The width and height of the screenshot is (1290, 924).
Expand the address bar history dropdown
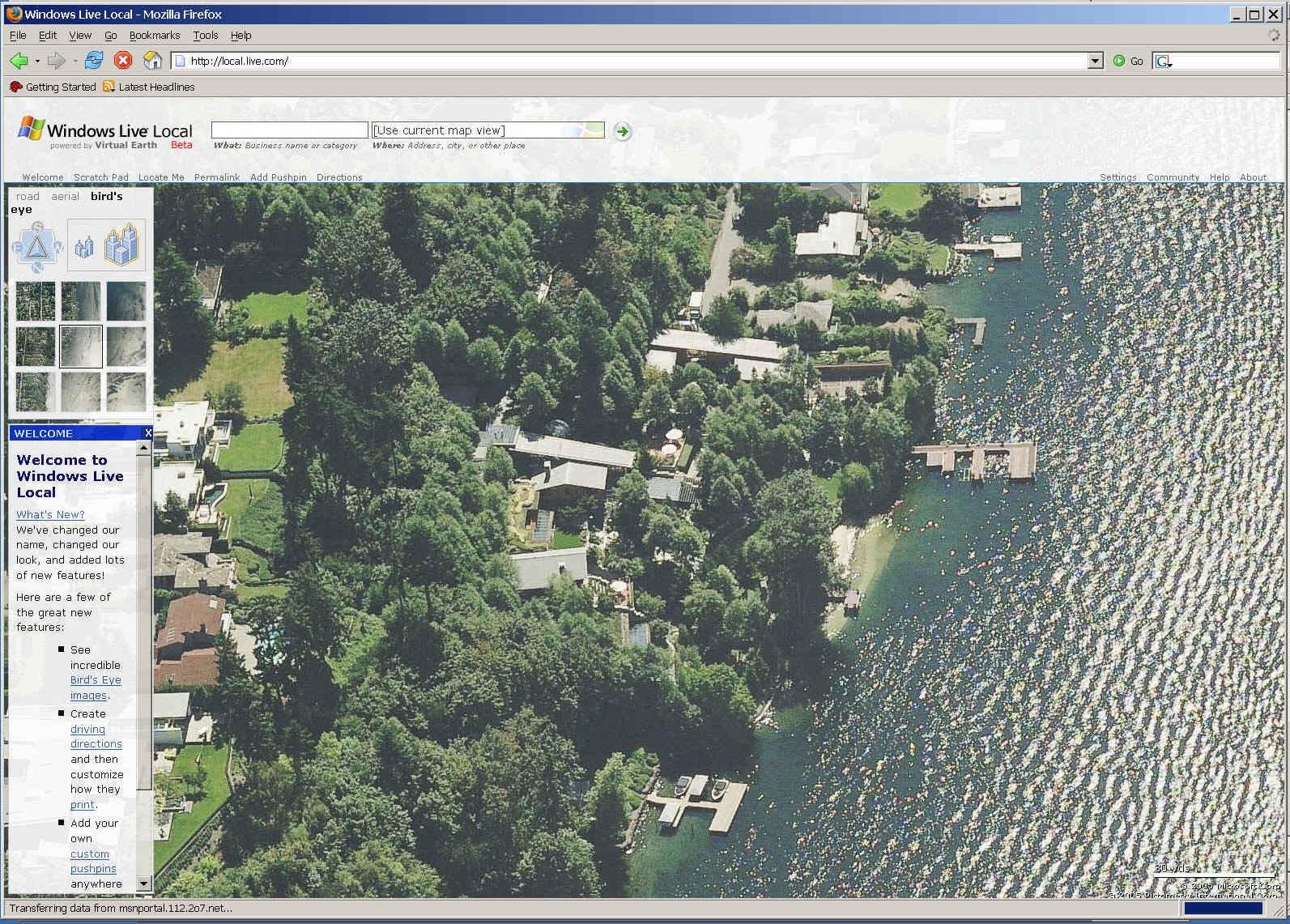point(1095,61)
